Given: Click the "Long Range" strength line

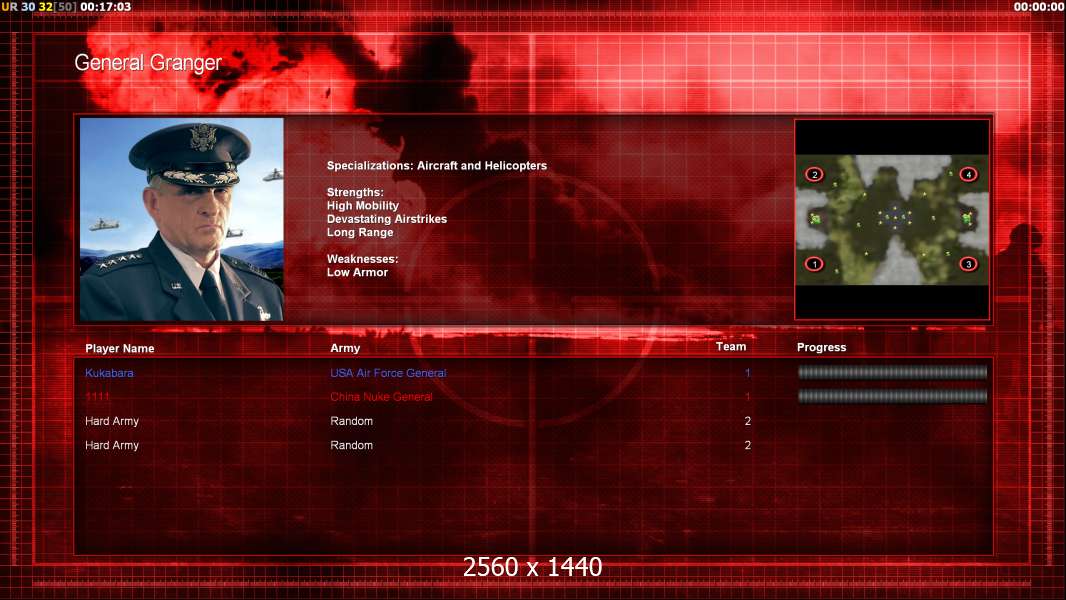Looking at the screenshot, I should point(360,232).
